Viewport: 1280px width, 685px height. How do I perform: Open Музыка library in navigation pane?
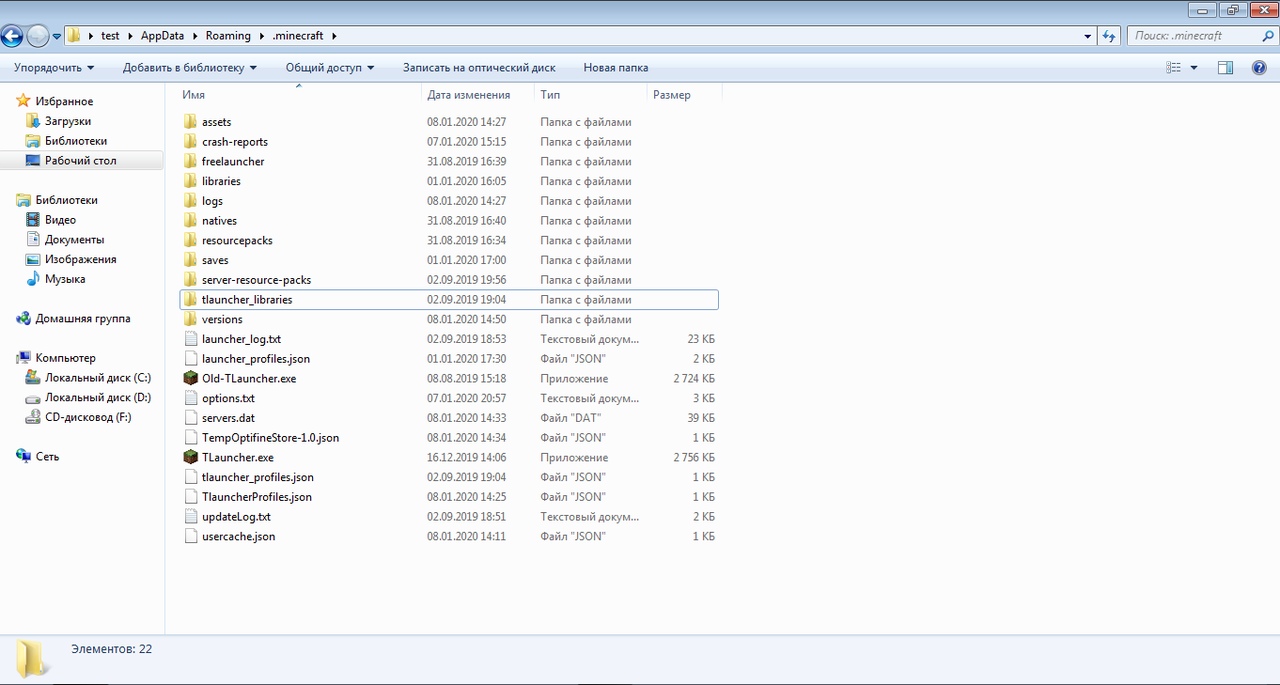click(65, 279)
